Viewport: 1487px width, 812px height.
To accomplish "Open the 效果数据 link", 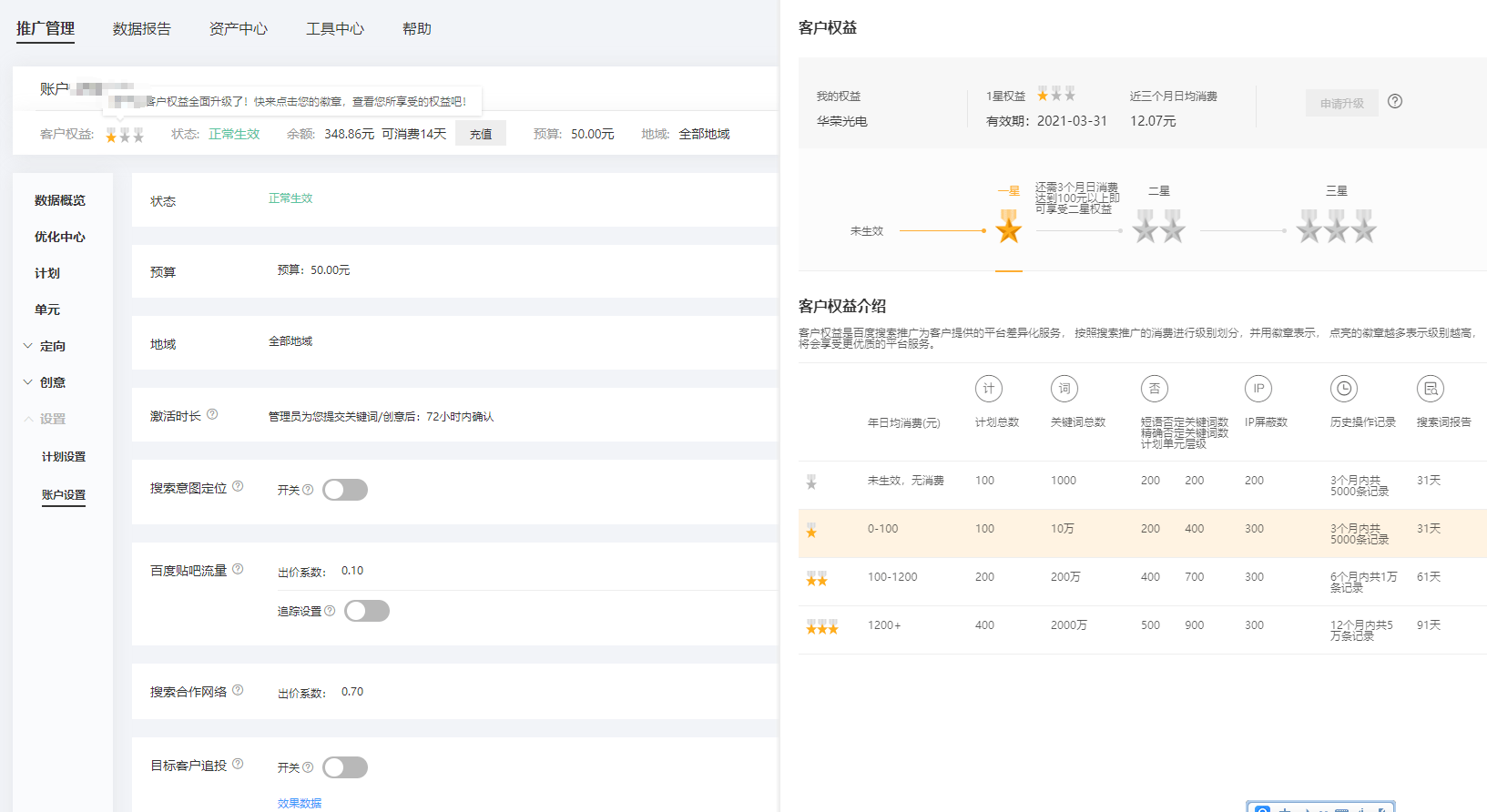I will tap(300, 803).
